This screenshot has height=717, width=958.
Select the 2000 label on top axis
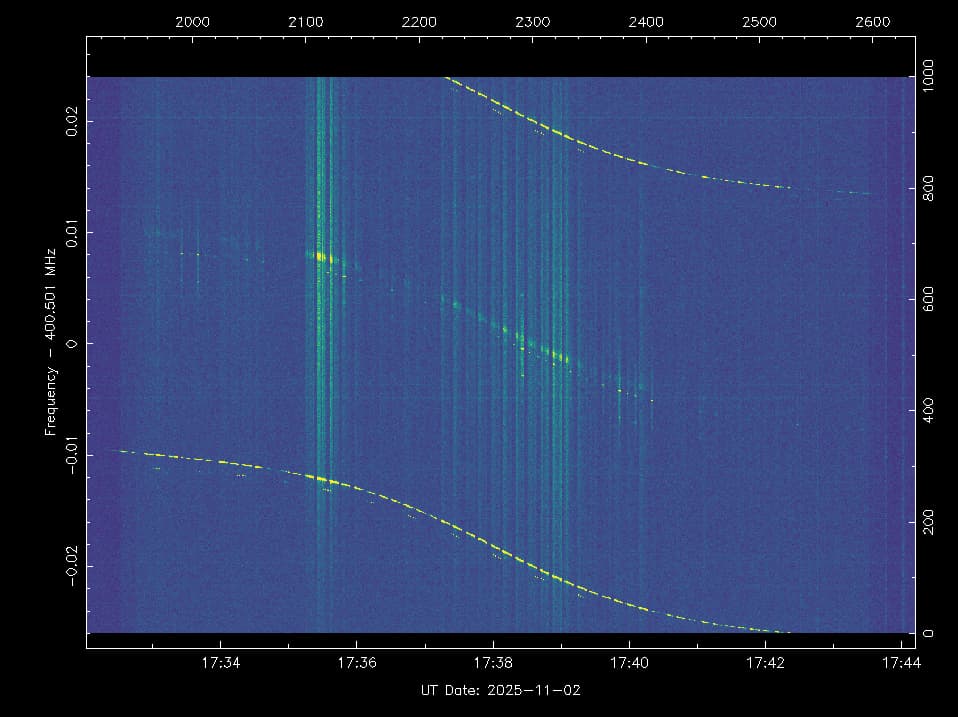(x=192, y=21)
